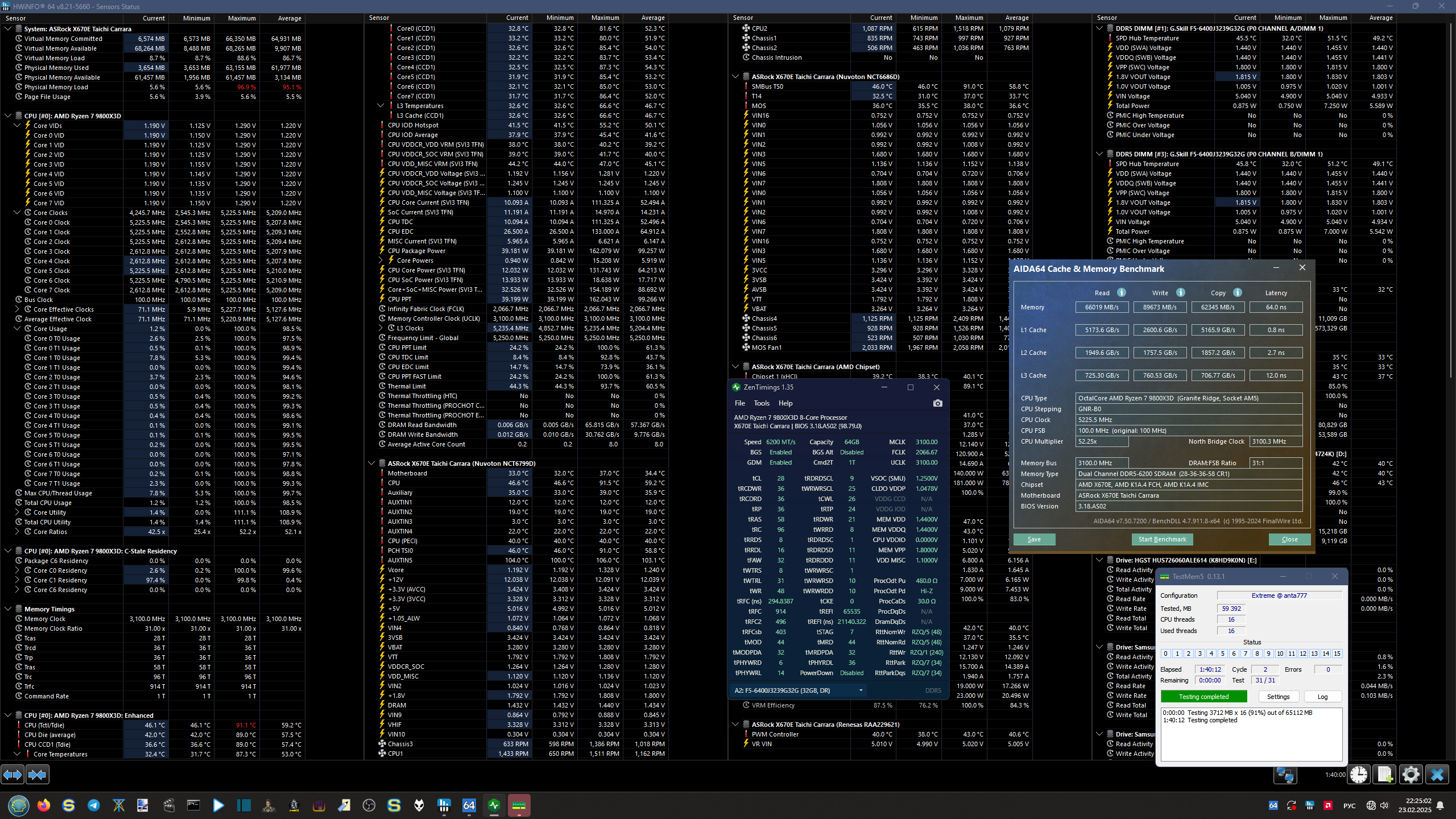The width and height of the screenshot is (1456, 819).
Task: Click the Read info icon in AIDA64
Action: (1122, 292)
